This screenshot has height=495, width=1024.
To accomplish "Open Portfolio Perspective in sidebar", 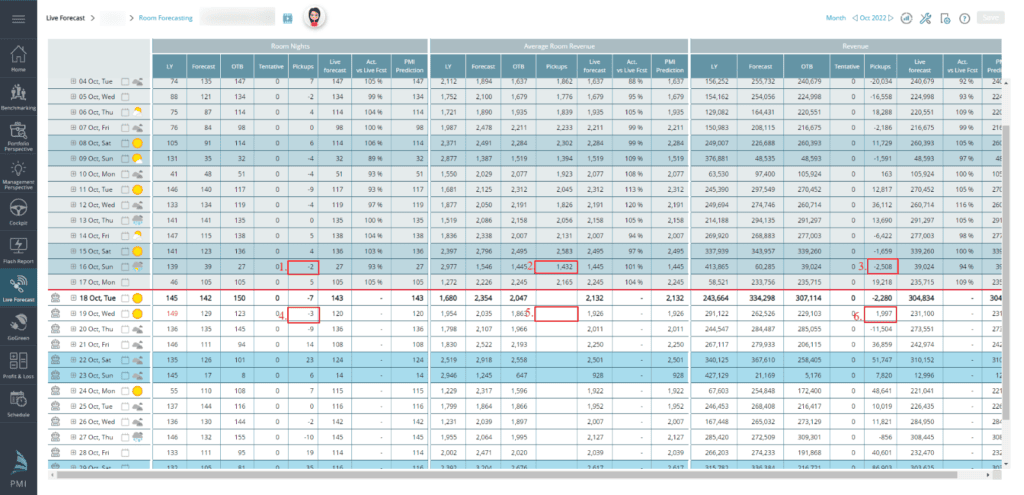I will click(x=18, y=137).
